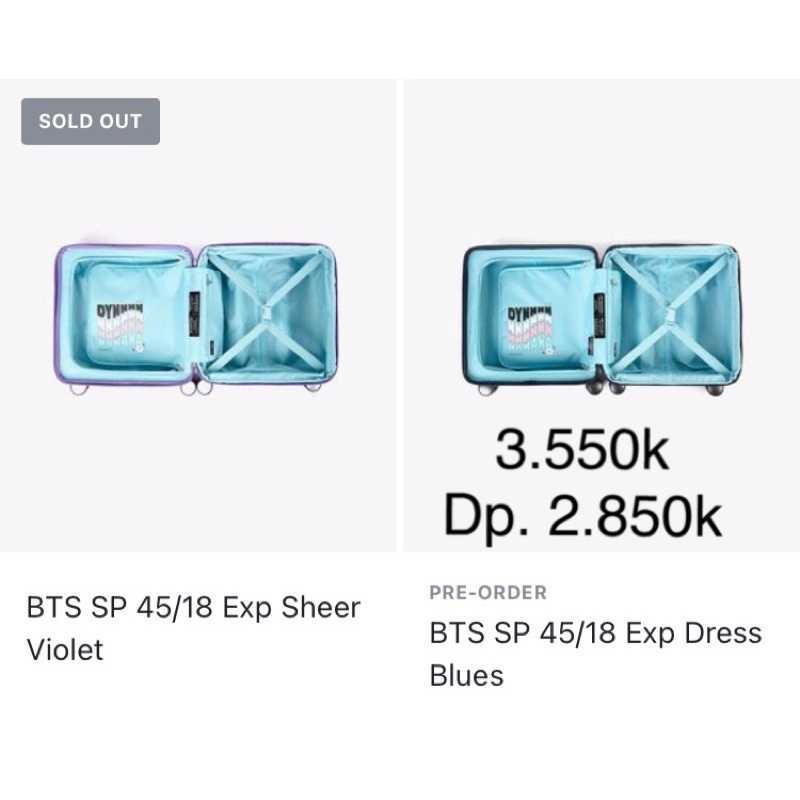Click the label tag inside right suitcase lid
The image size is (800, 800).
600,312
